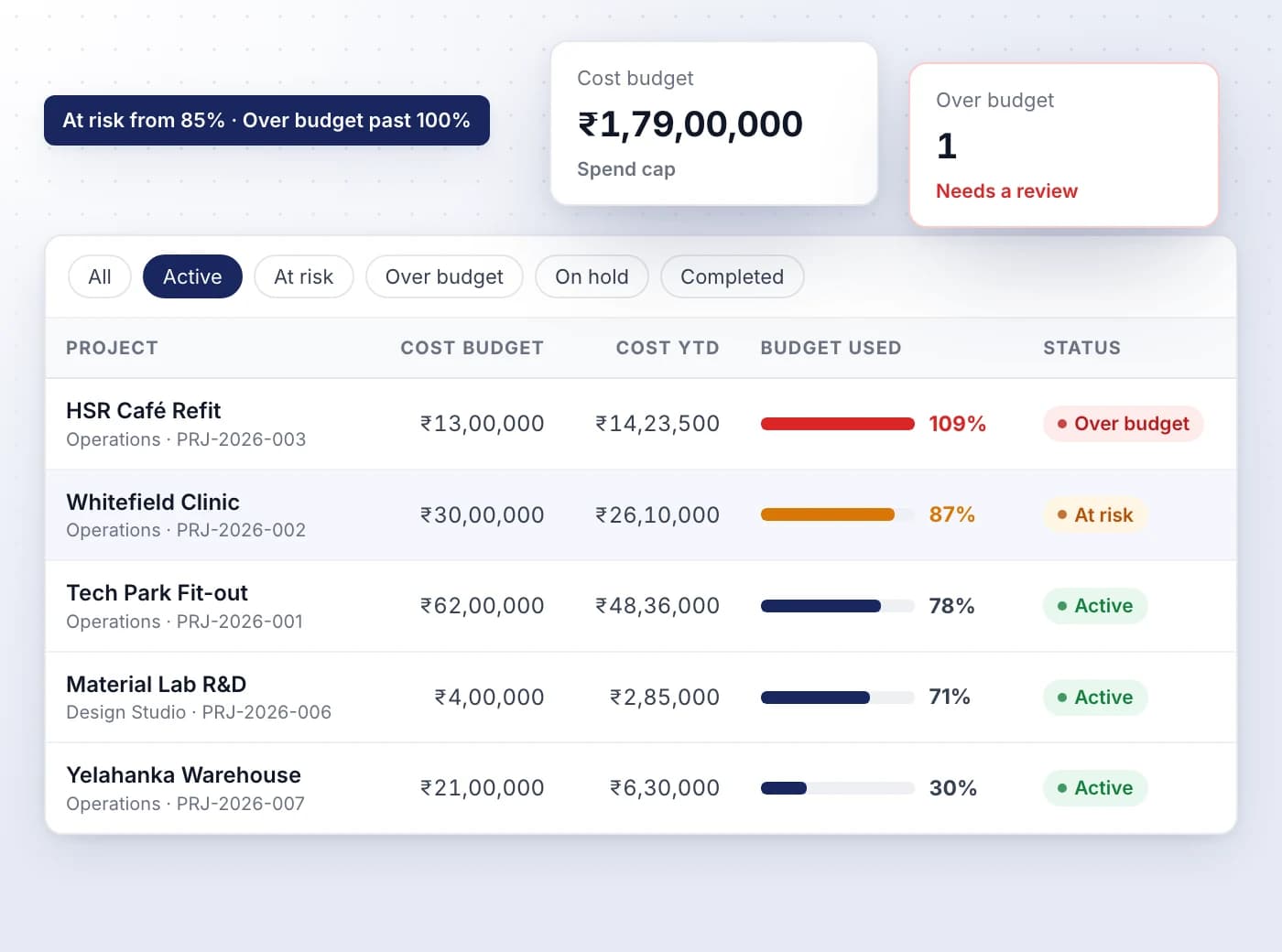Click Active status badge for Tech Park Fit-out
This screenshot has width=1282, height=952.
[1095, 606]
